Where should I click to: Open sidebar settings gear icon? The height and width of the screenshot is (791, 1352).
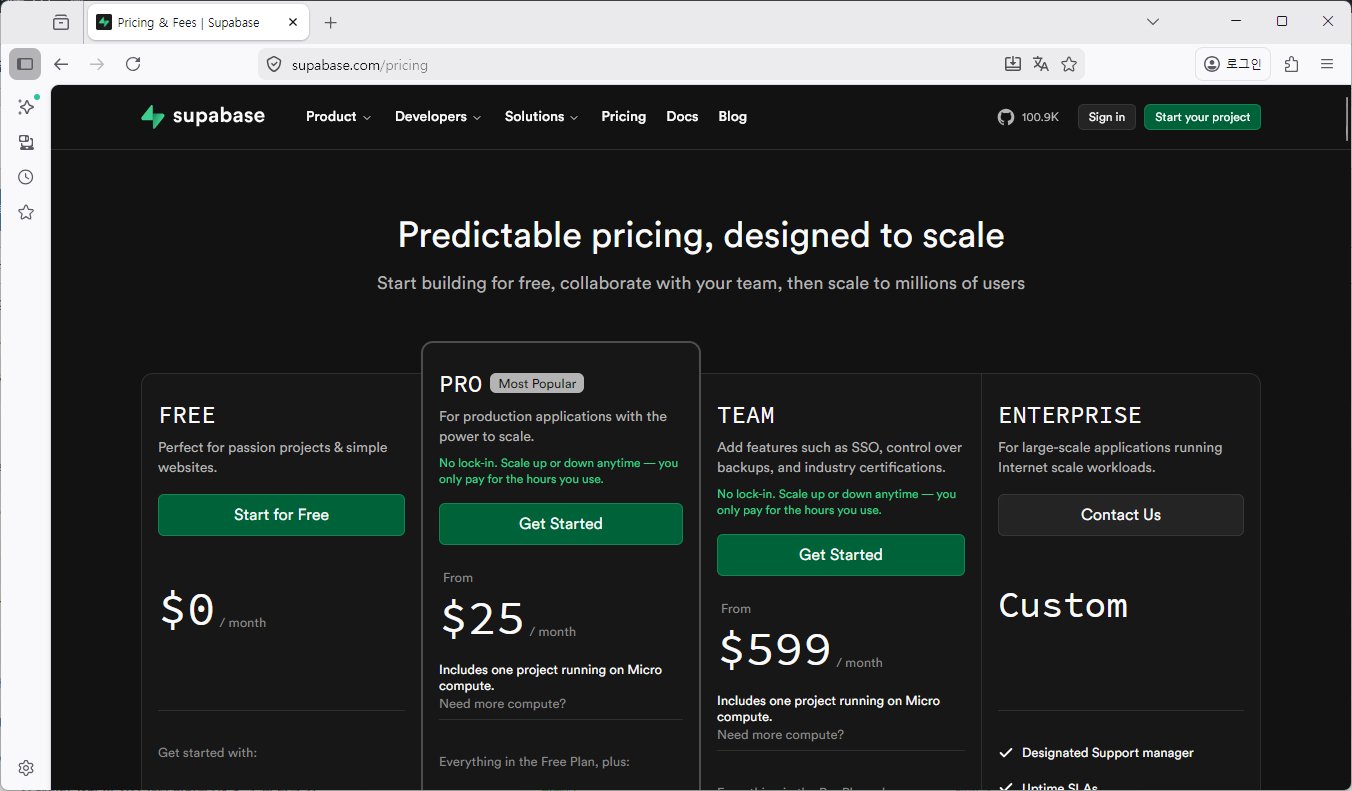(x=26, y=768)
